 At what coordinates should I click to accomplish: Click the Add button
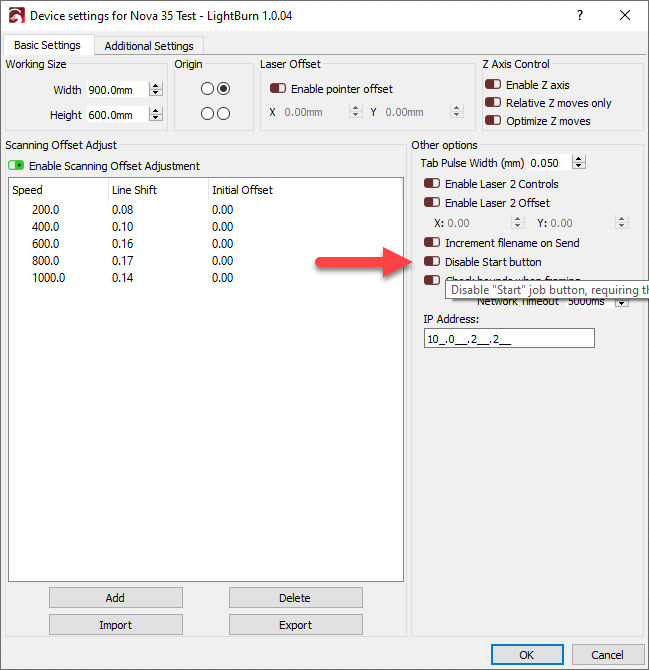click(115, 597)
